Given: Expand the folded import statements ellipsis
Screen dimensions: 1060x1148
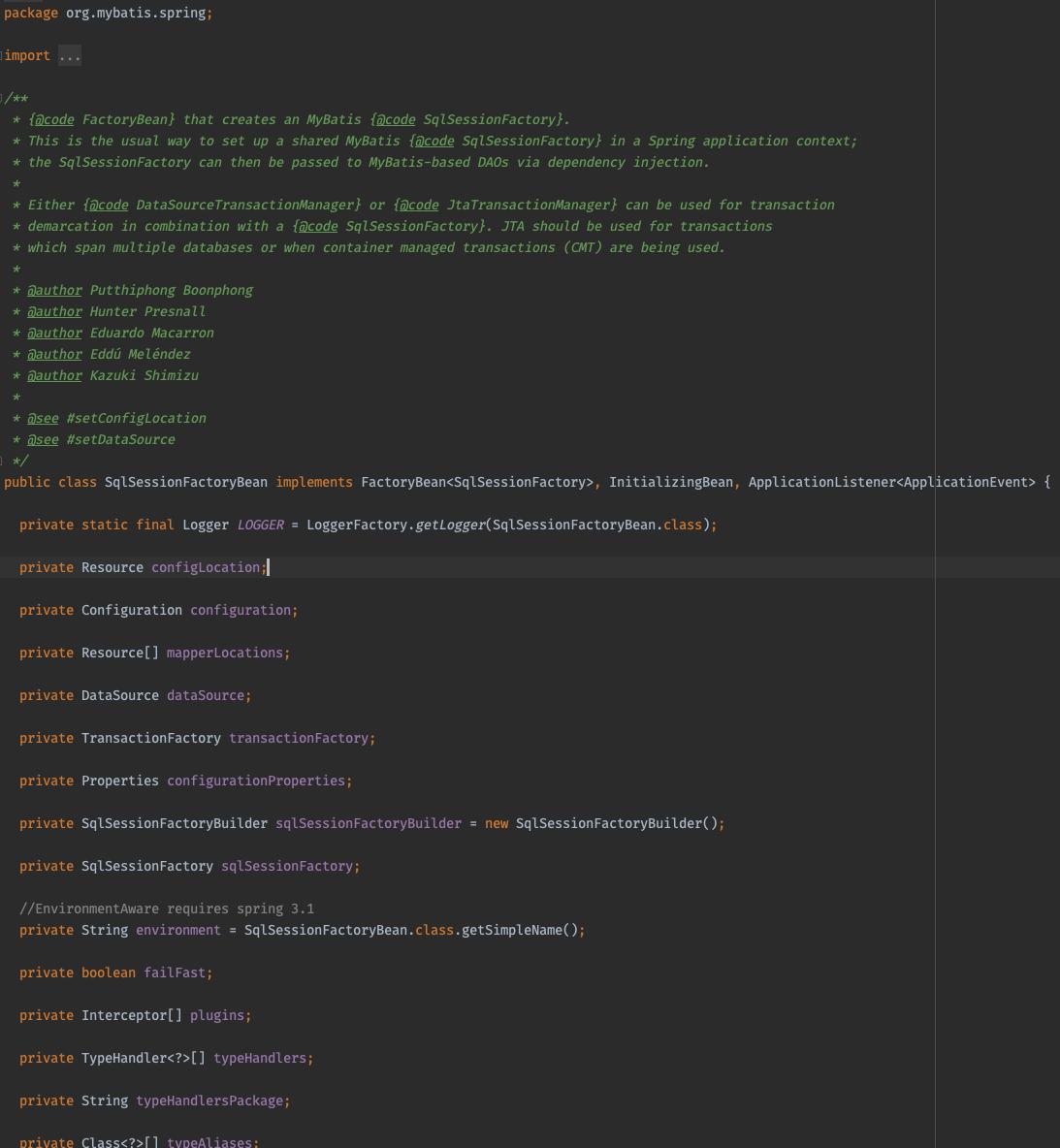Looking at the screenshot, I should point(70,55).
